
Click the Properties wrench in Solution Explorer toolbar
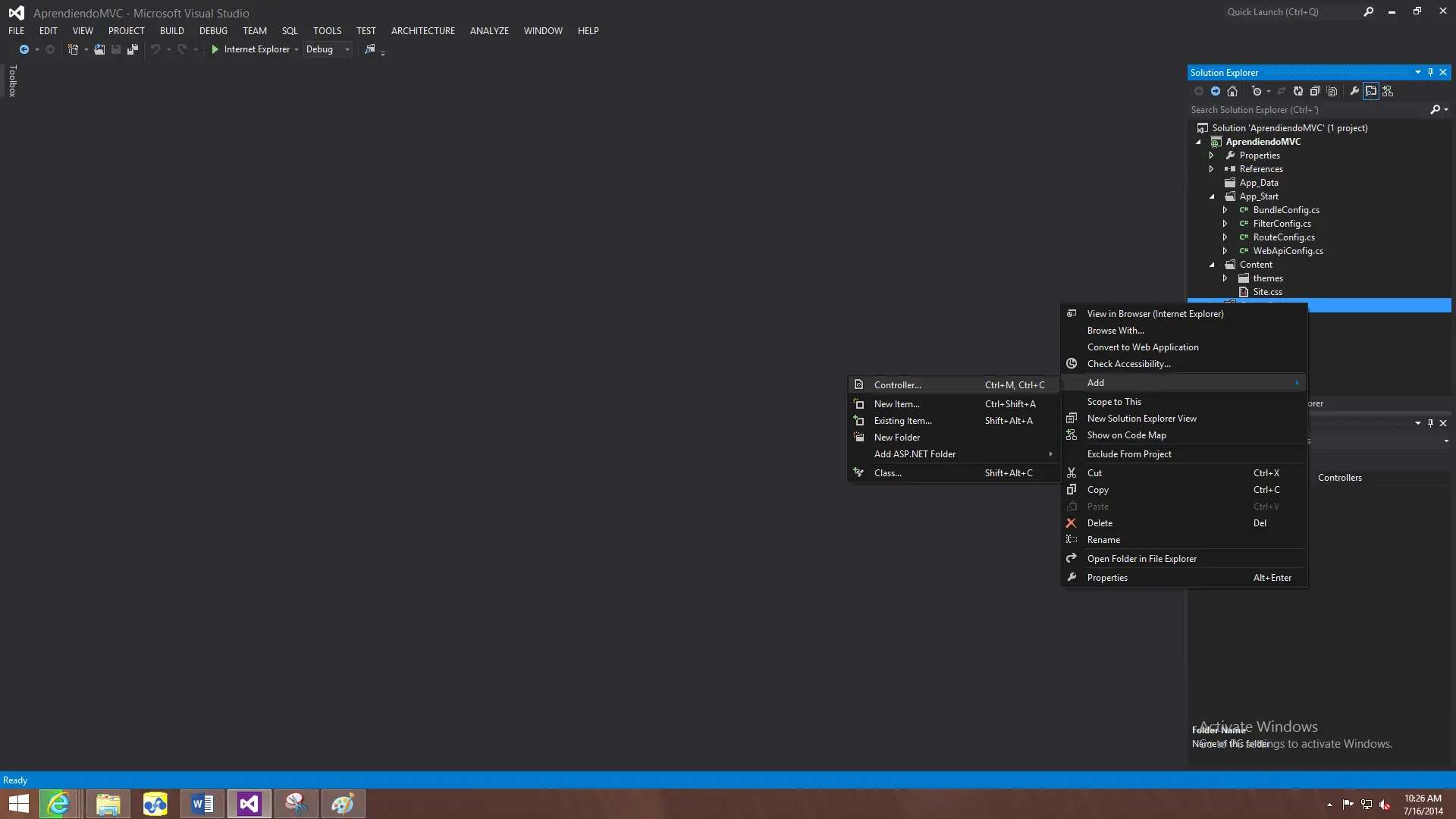pos(1354,91)
